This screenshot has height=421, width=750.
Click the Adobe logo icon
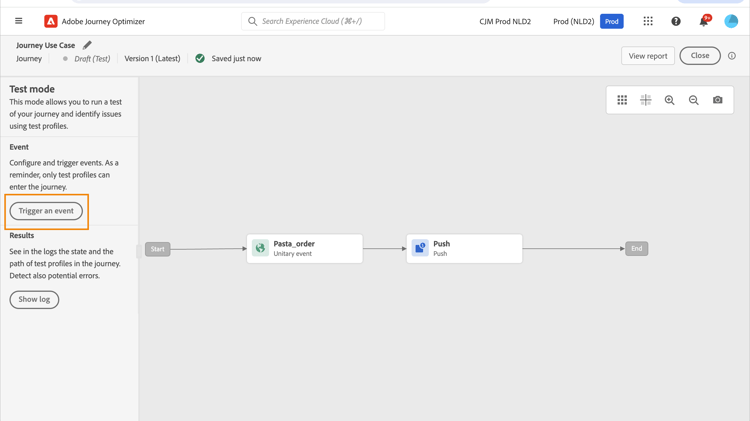click(51, 21)
